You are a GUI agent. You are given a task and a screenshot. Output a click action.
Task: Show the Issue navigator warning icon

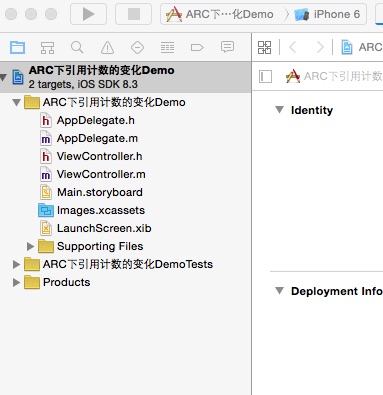click(107, 48)
